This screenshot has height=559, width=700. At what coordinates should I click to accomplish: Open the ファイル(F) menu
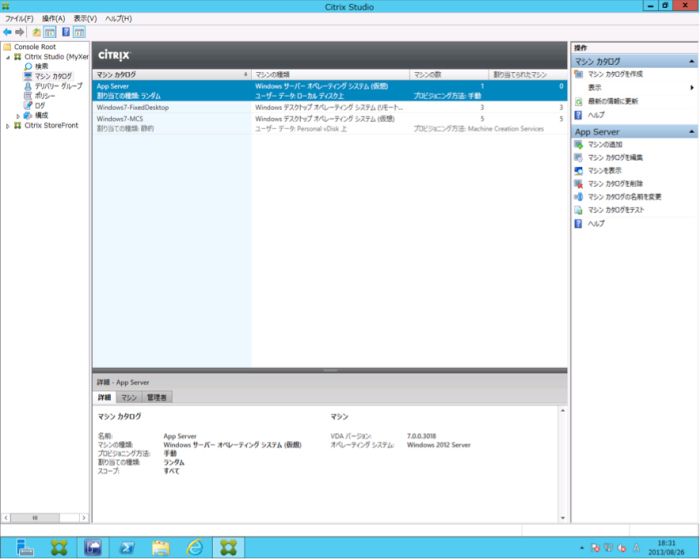19,18
